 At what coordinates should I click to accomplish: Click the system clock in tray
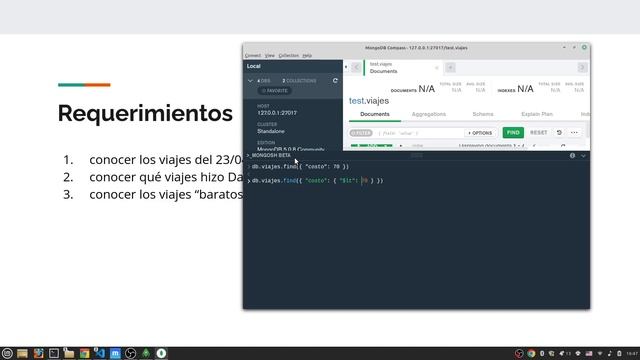[632, 353]
